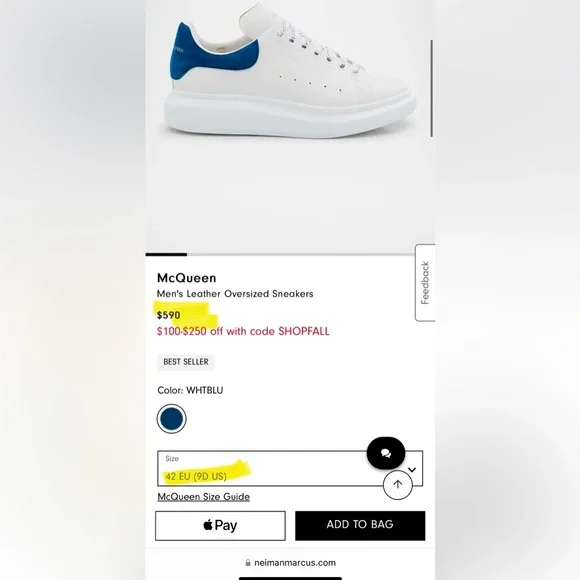This screenshot has width=580, height=580.
Task: Click the vertical scrollbar beside the shoe image
Action: (x=431, y=89)
